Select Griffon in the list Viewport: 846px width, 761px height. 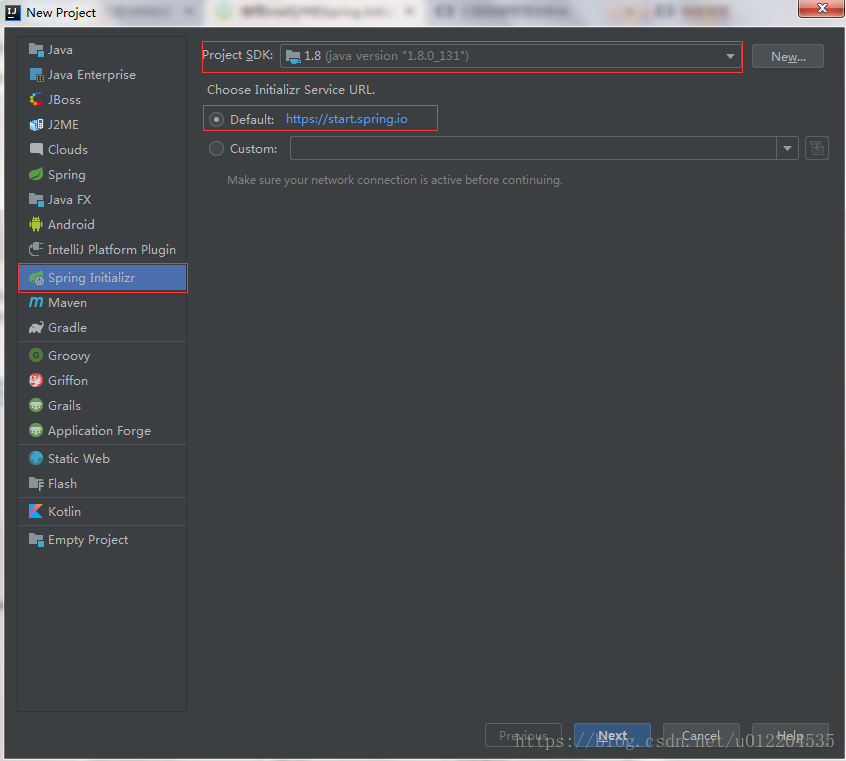click(102, 380)
